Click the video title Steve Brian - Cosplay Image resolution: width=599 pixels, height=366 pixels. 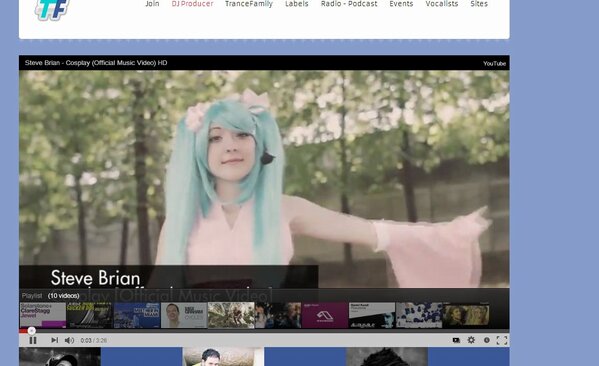(96, 63)
